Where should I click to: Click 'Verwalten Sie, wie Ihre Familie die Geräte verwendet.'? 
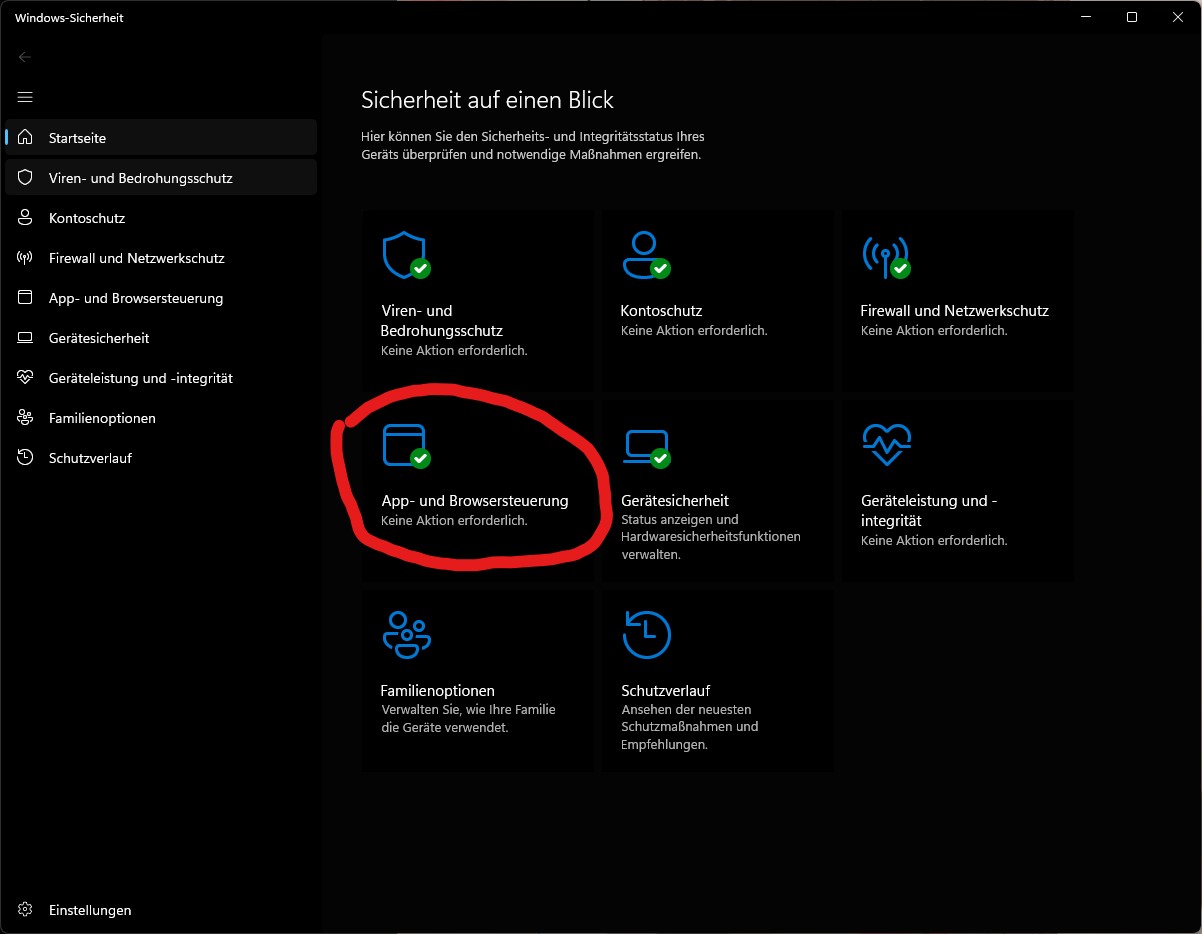469,718
